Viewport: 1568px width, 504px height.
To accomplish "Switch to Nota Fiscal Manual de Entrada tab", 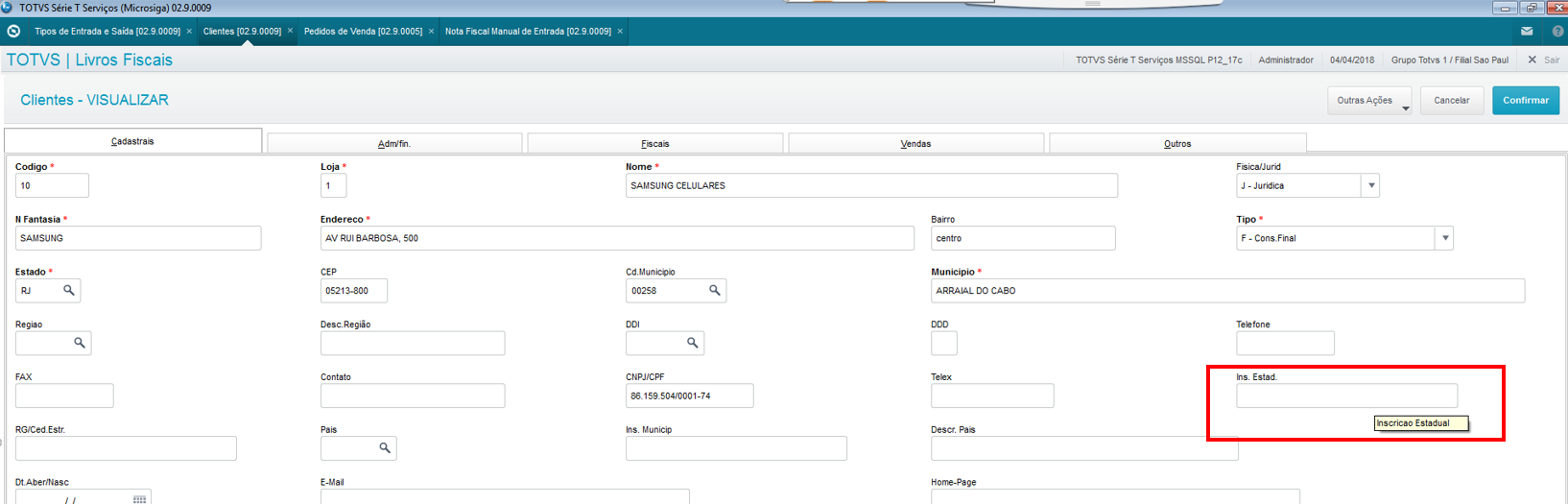I will [528, 32].
